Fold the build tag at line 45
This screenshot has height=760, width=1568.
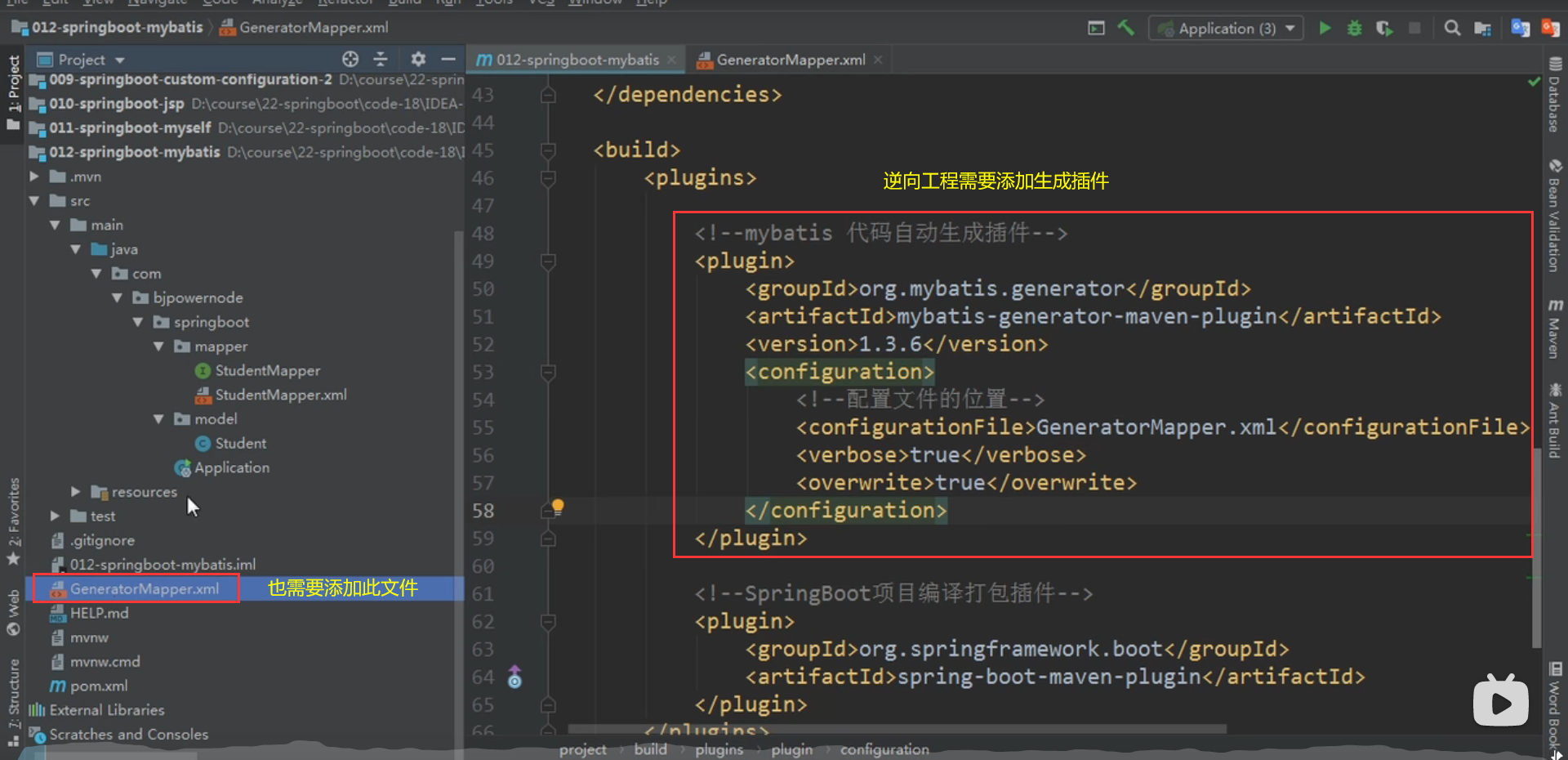coord(548,150)
